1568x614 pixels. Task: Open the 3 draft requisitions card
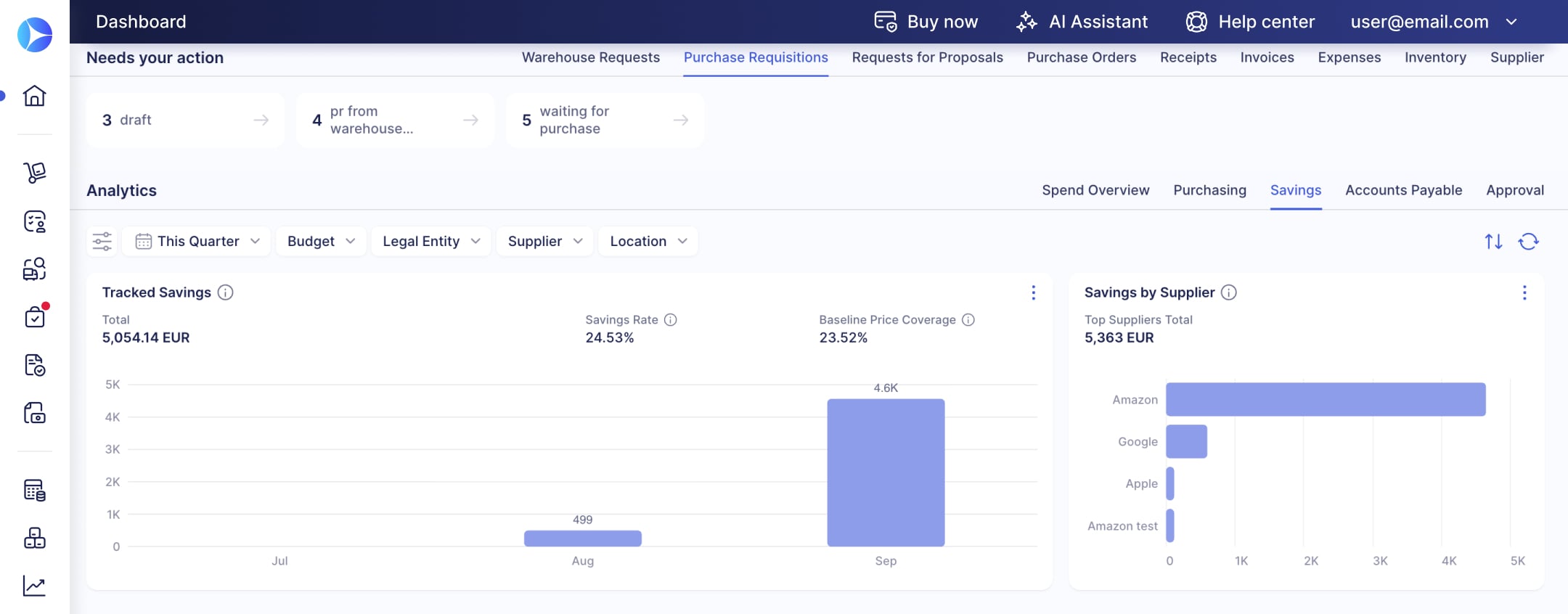click(x=185, y=120)
